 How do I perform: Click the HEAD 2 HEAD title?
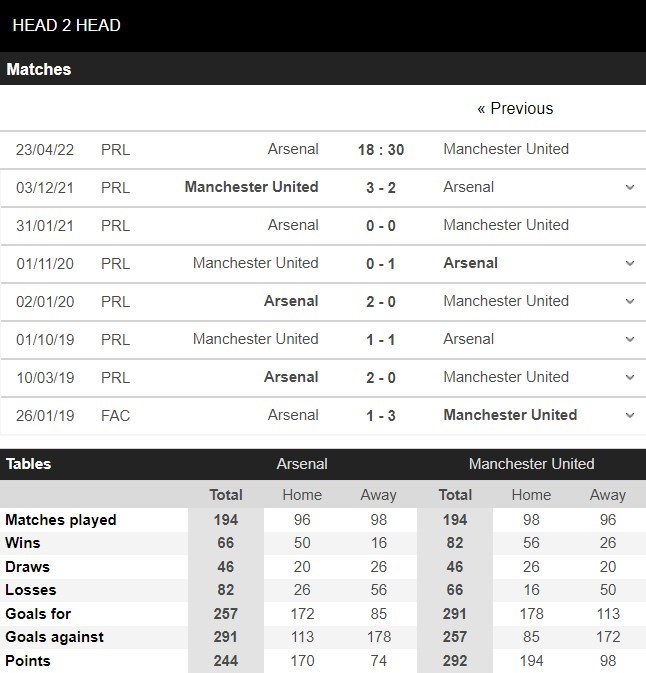(66, 25)
